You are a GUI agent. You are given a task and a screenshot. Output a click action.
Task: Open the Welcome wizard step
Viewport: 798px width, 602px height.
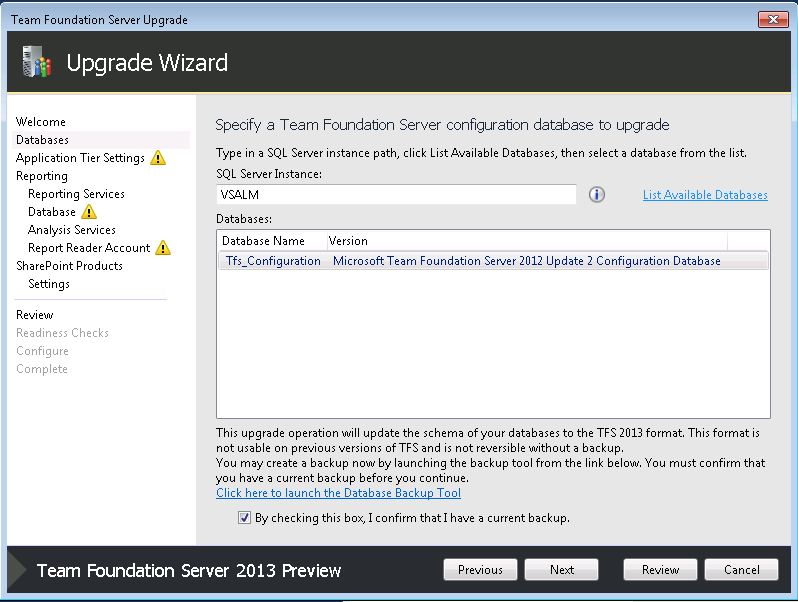point(41,122)
